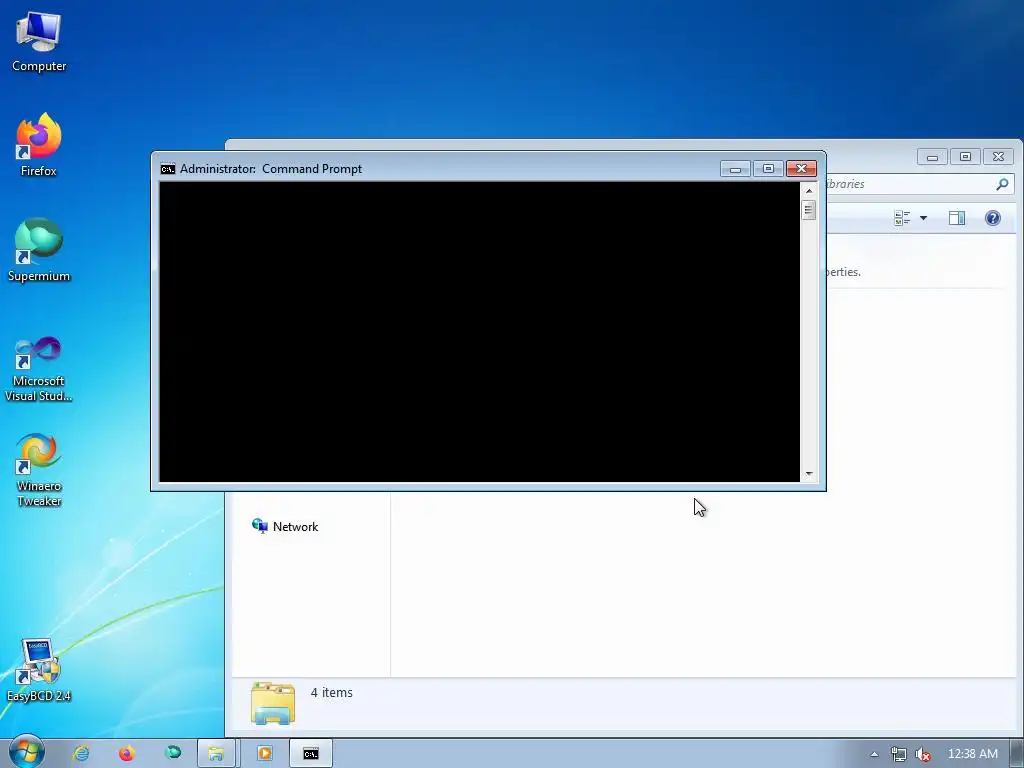The width and height of the screenshot is (1024, 768).
Task: Open the network tray icon
Action: click(899, 754)
